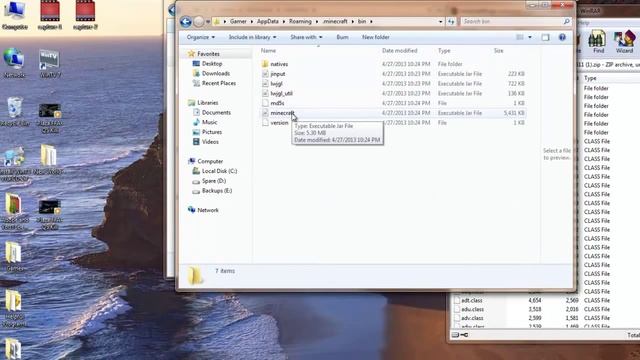Expand the address bar history dropdown

coord(440,21)
